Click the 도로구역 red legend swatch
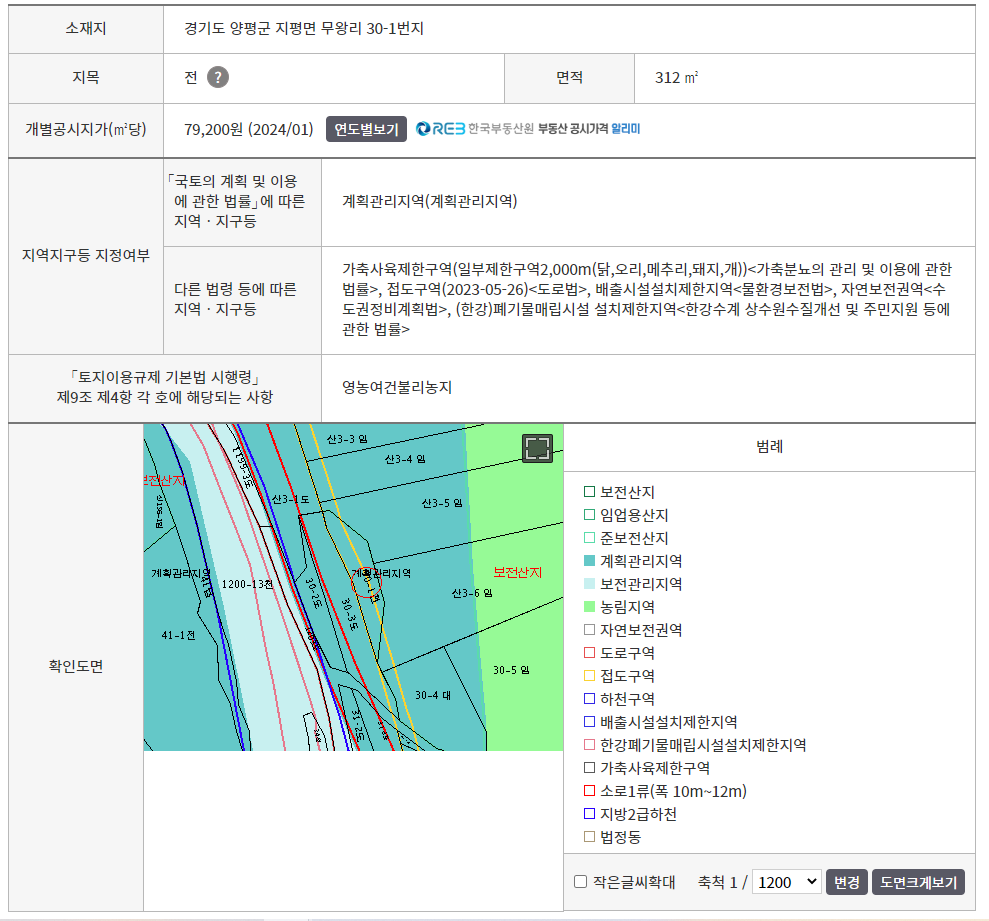989x921 pixels. (x=590, y=653)
